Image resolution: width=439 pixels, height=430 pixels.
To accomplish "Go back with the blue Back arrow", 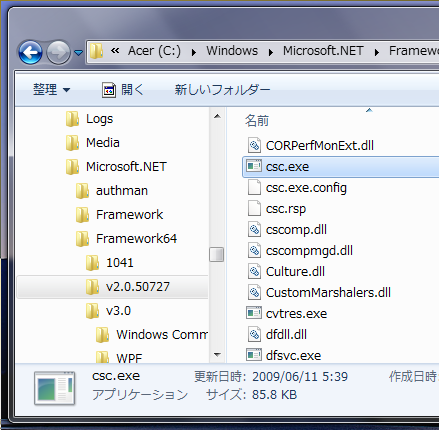I will pos(30,52).
